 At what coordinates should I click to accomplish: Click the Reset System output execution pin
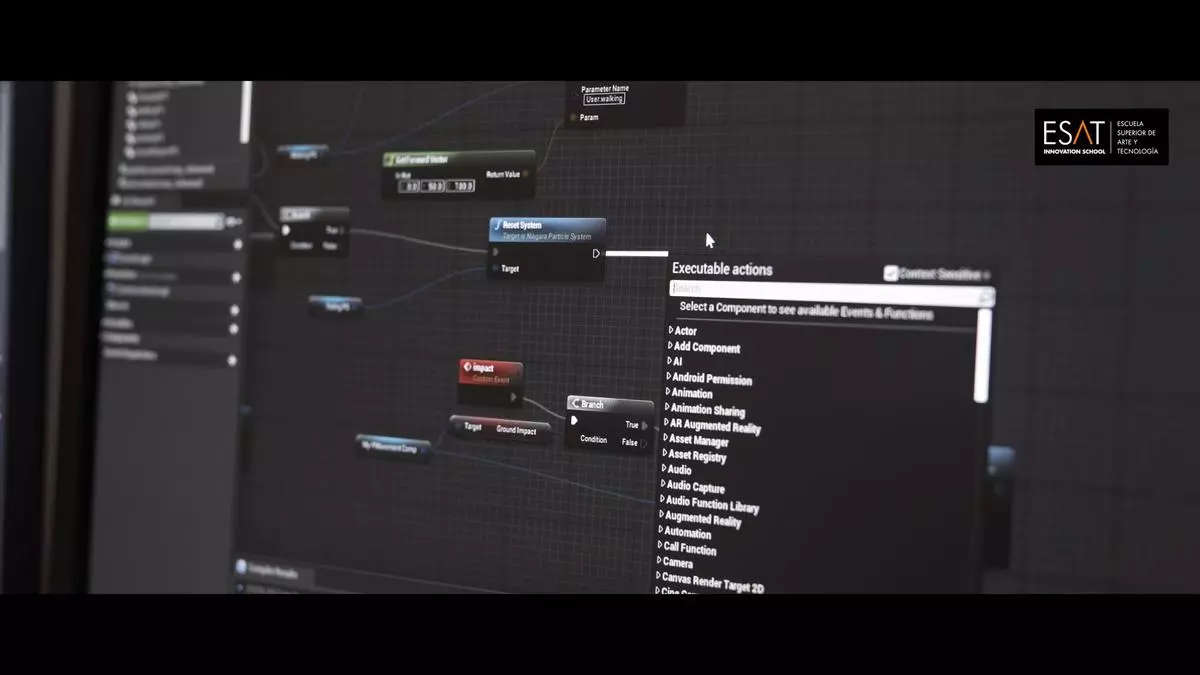[x=596, y=253]
